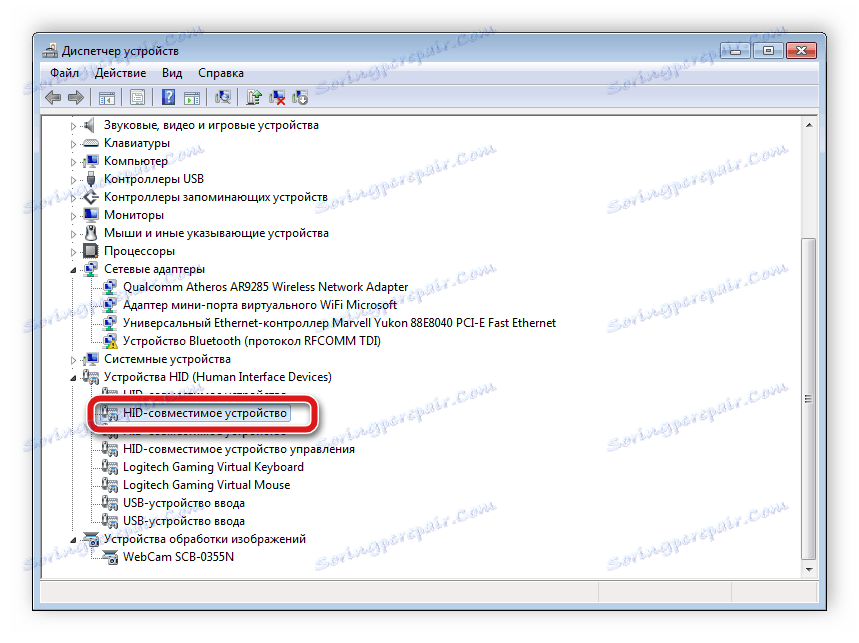Select the Компьютер category label
The image size is (859, 643).
[136, 161]
